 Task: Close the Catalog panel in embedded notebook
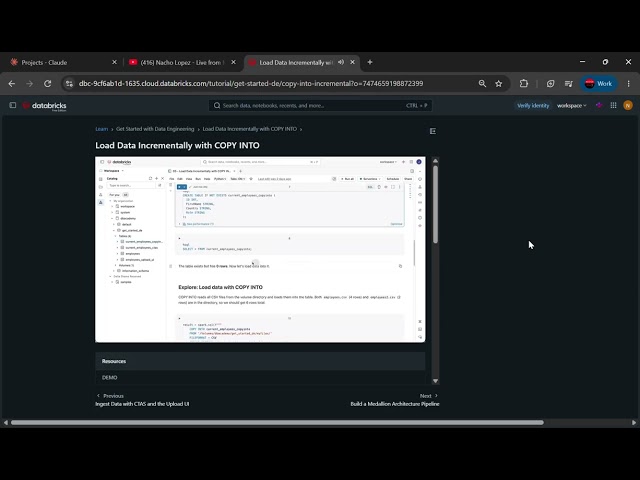point(162,178)
